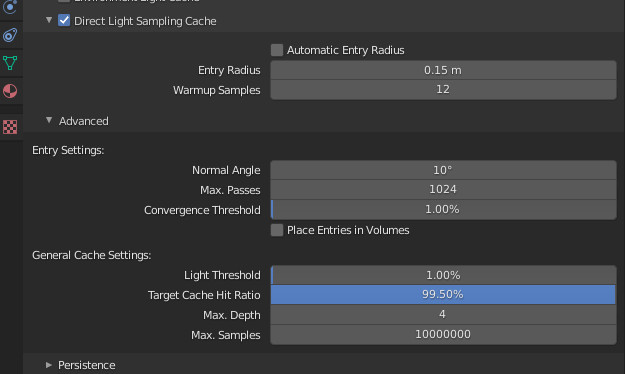Click the Convergence Threshold slider

443,210
